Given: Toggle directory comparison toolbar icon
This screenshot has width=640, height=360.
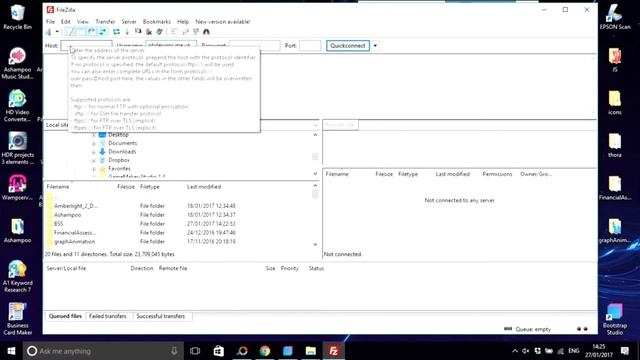Looking at the screenshot, I should pyautogui.click(x=185, y=32).
